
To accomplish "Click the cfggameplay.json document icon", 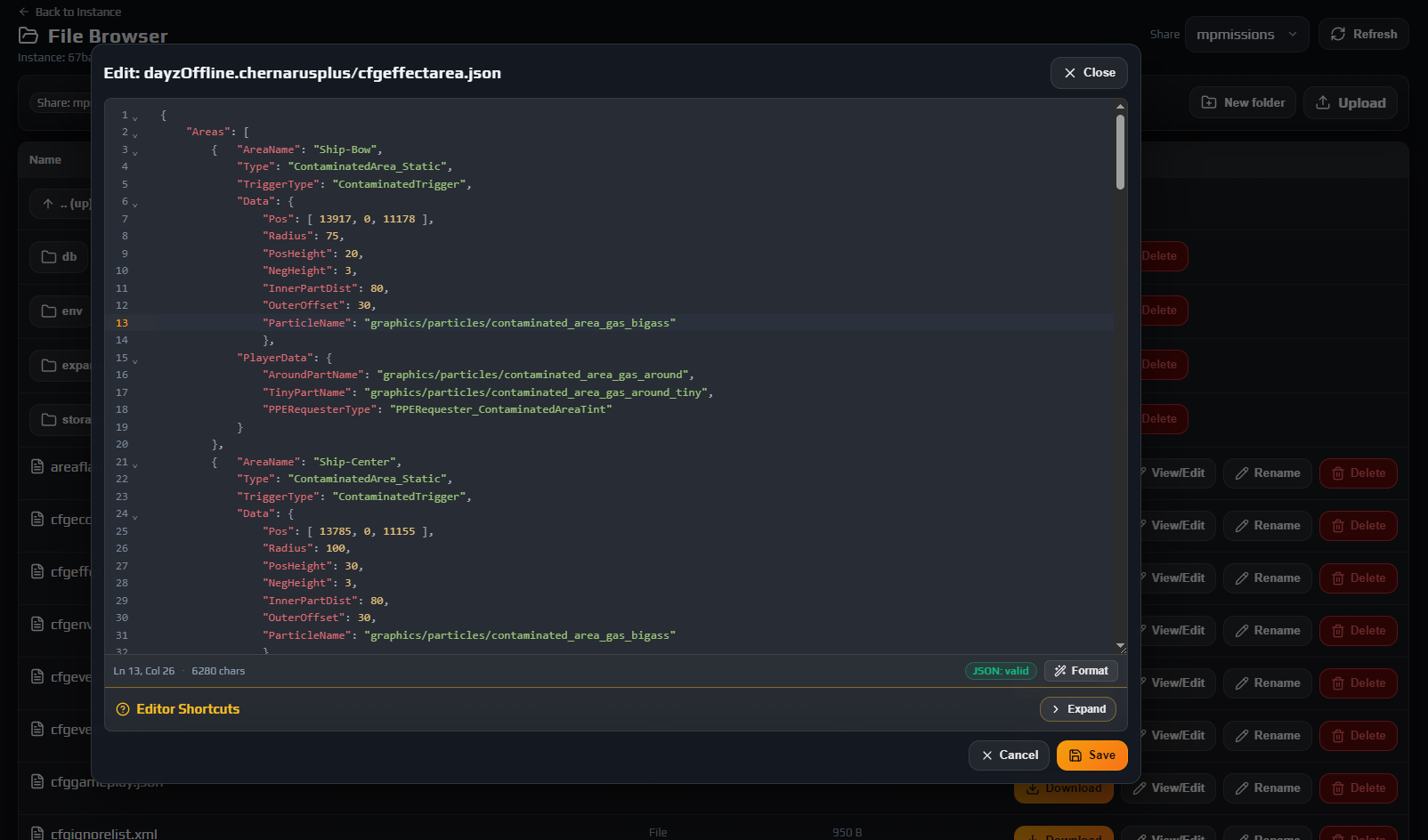I will tap(37, 781).
